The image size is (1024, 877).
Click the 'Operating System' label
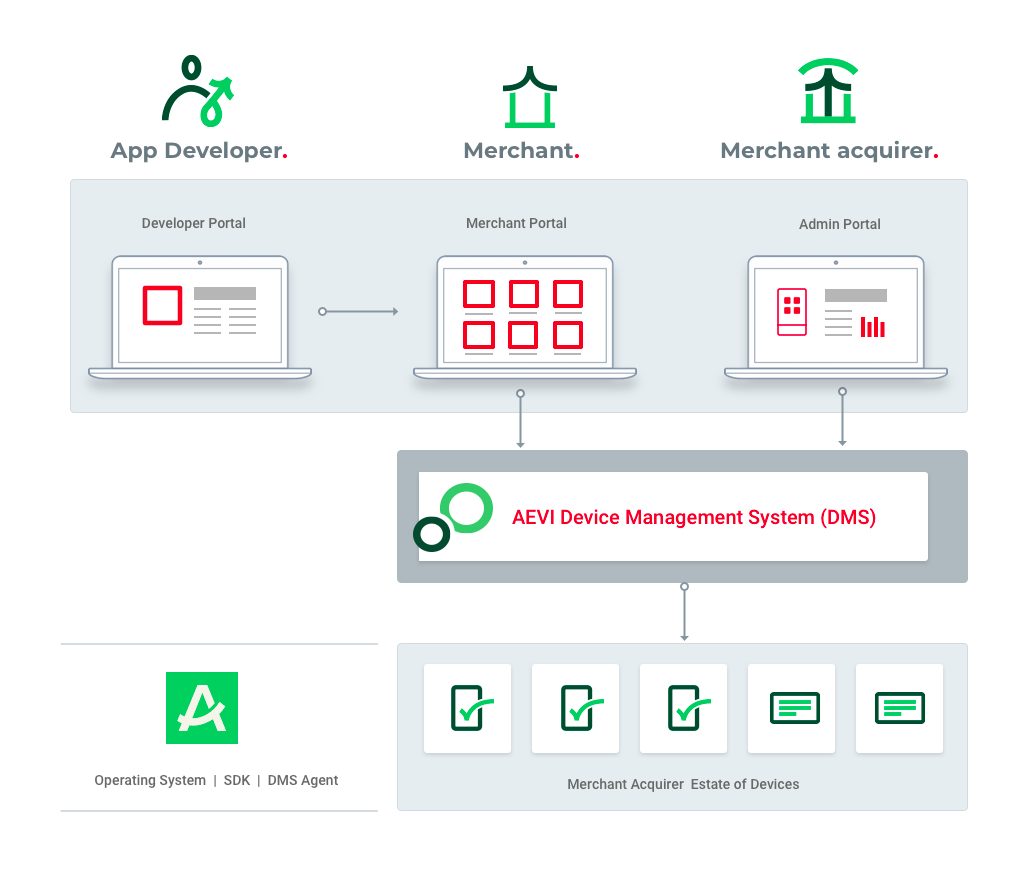[x=150, y=780]
